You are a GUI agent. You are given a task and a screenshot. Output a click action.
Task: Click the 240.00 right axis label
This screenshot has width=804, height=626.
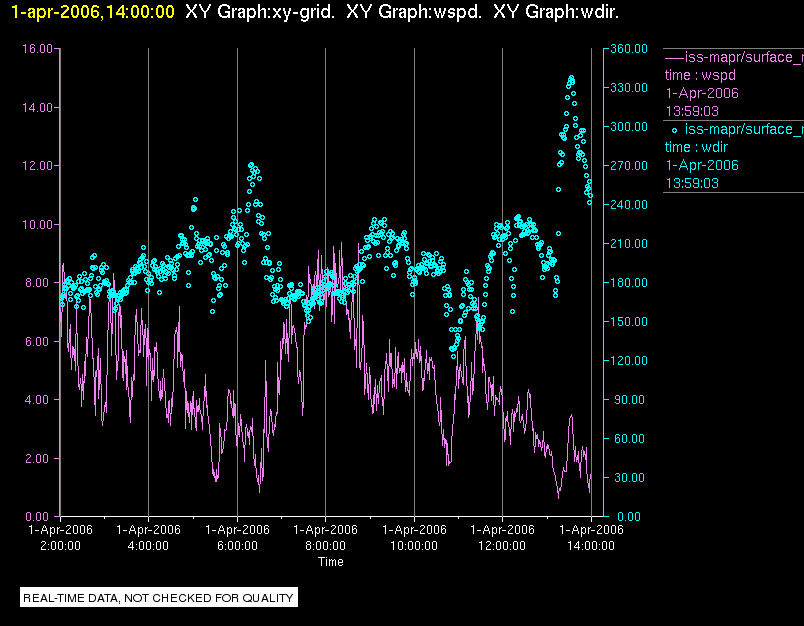click(x=629, y=205)
